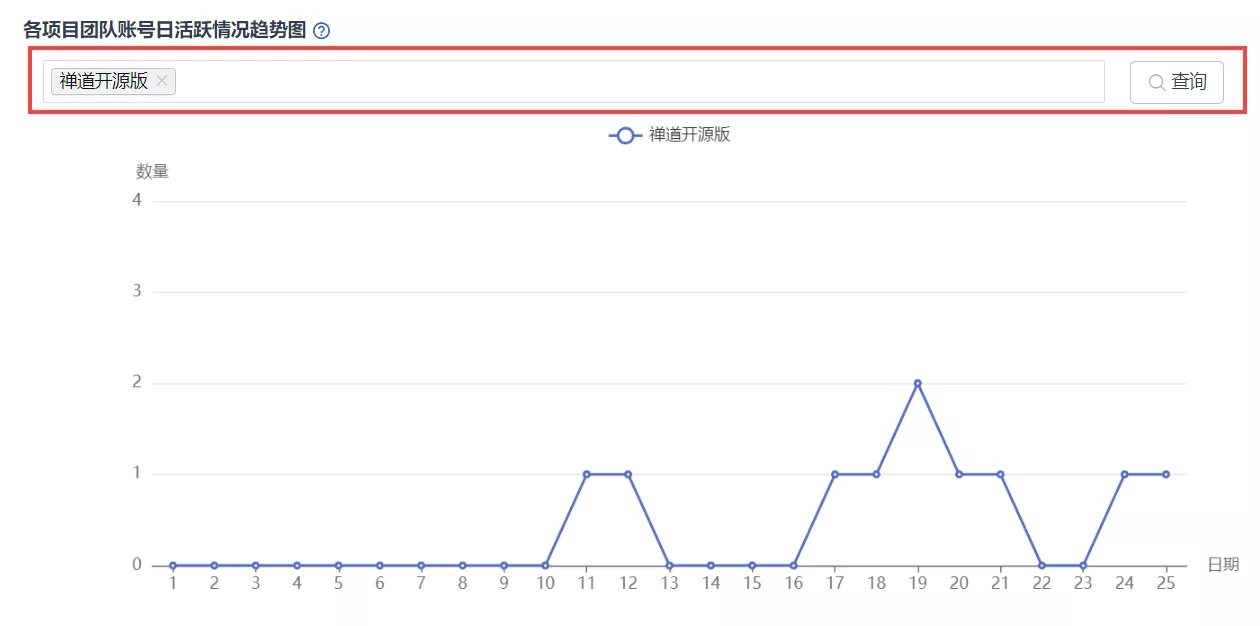Click the zero-value point at day 1
The width and height of the screenshot is (1260, 626).
pyautogui.click(x=173, y=565)
